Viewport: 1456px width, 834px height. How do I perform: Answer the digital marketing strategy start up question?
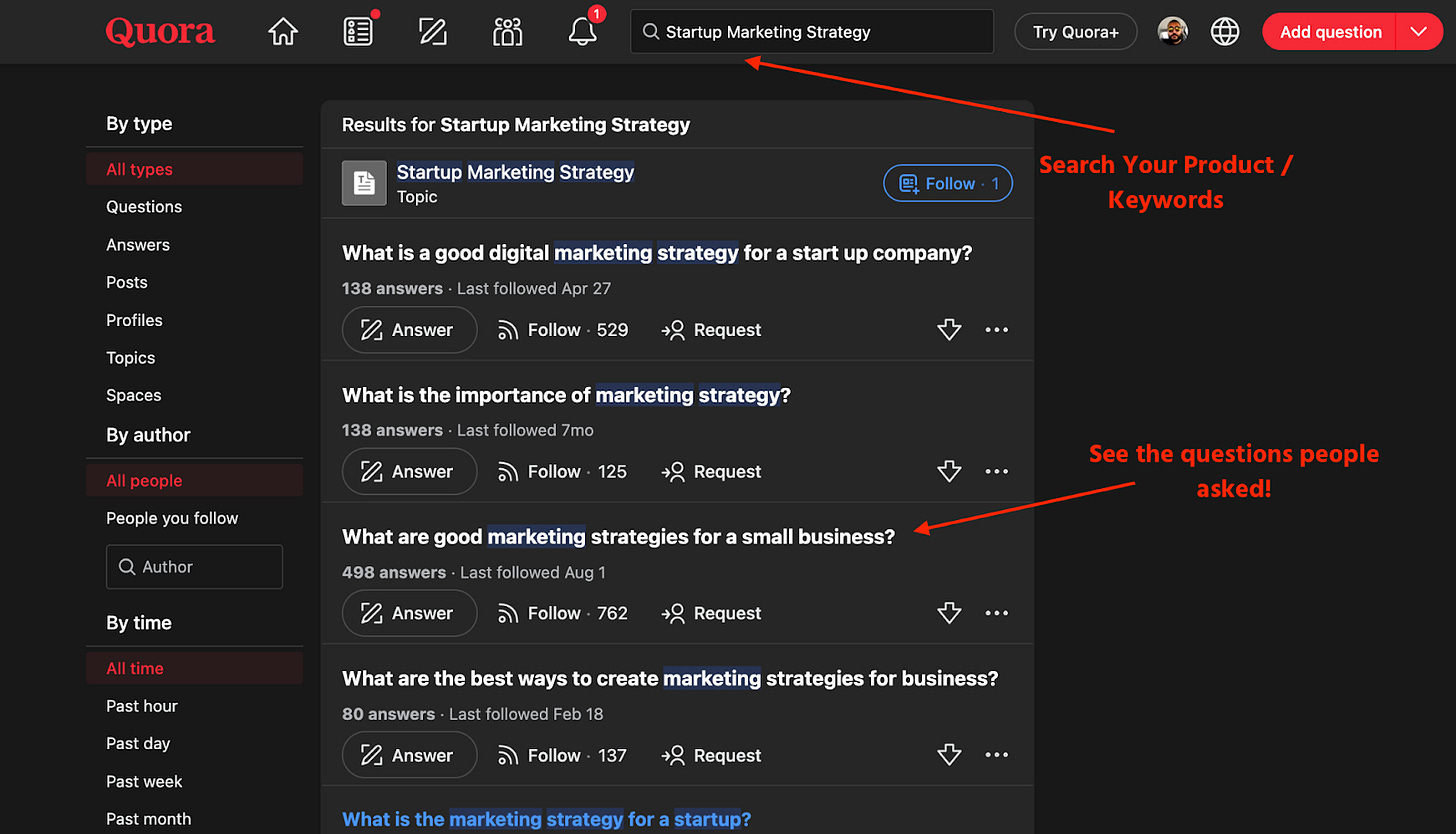click(x=409, y=330)
